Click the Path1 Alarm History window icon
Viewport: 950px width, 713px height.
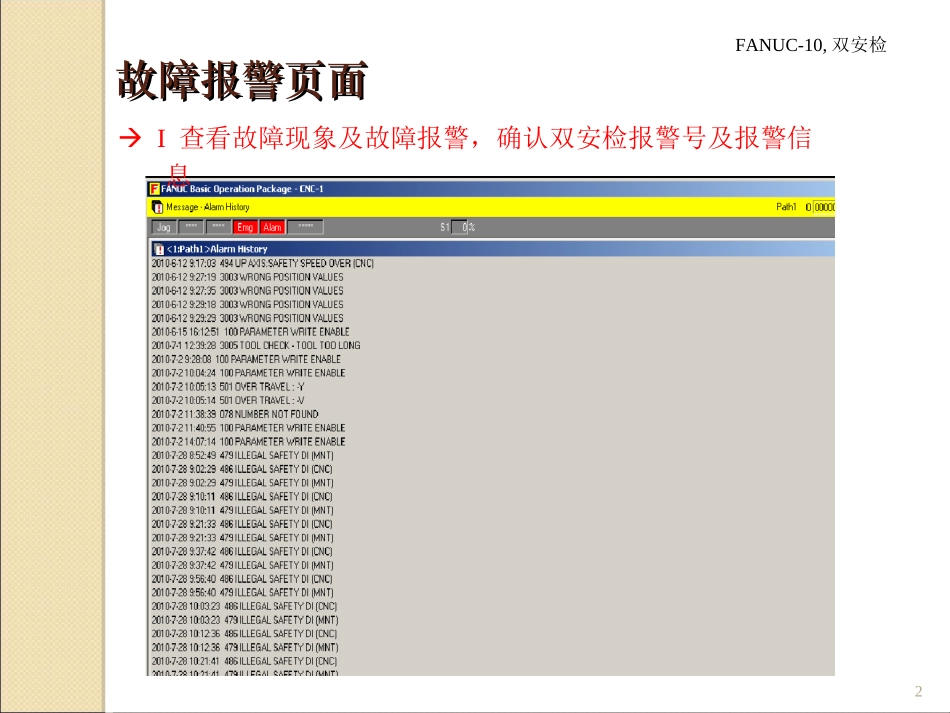[x=158, y=249]
